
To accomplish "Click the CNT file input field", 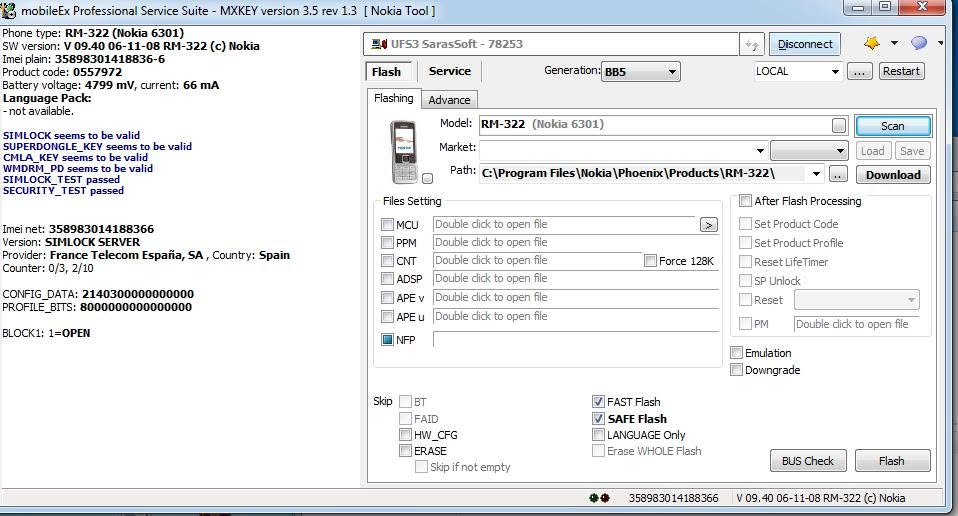I will coord(538,260).
